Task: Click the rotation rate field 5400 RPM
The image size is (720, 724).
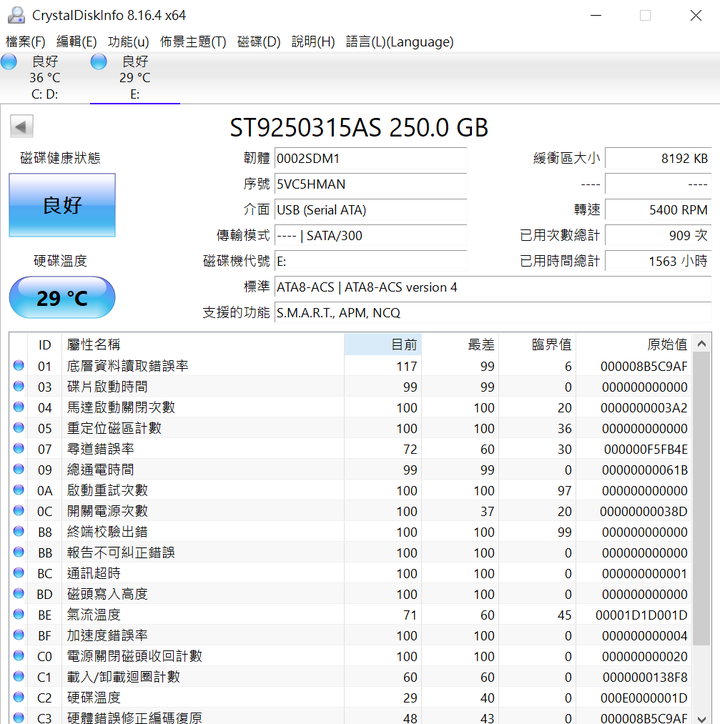Action: click(x=658, y=210)
